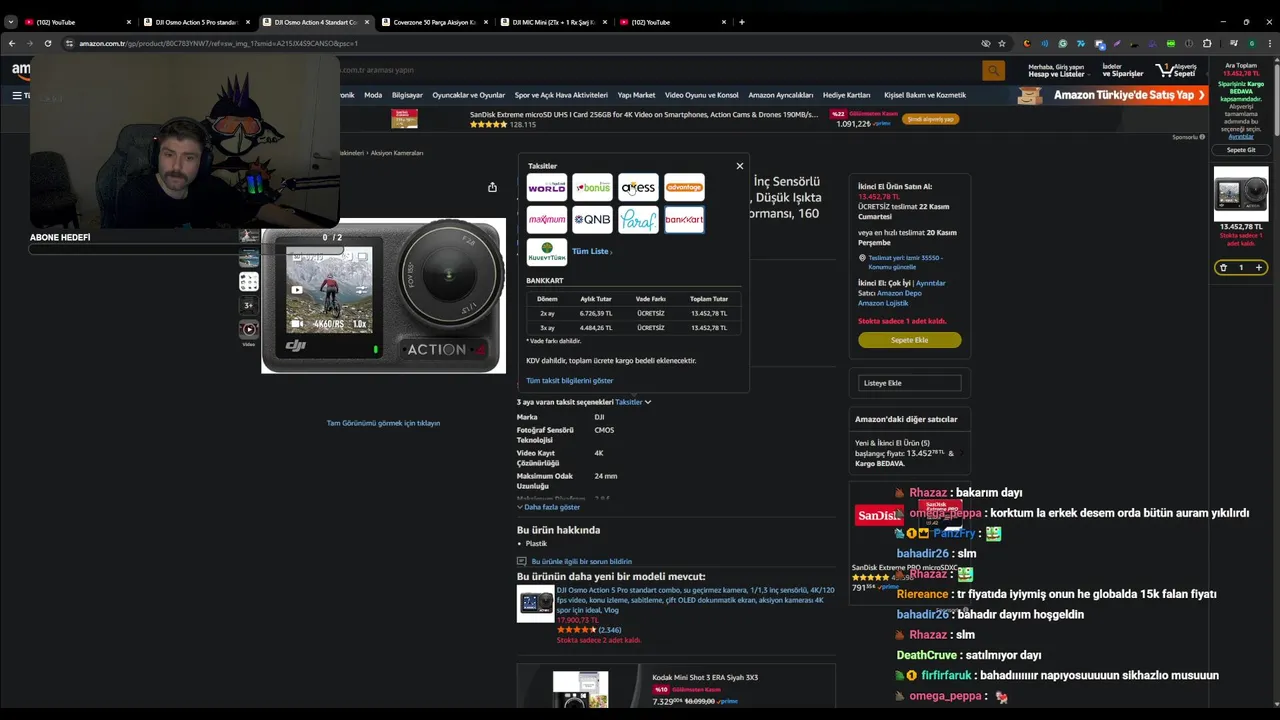Open Tüm taksit bilgilerini göster link

pos(570,380)
